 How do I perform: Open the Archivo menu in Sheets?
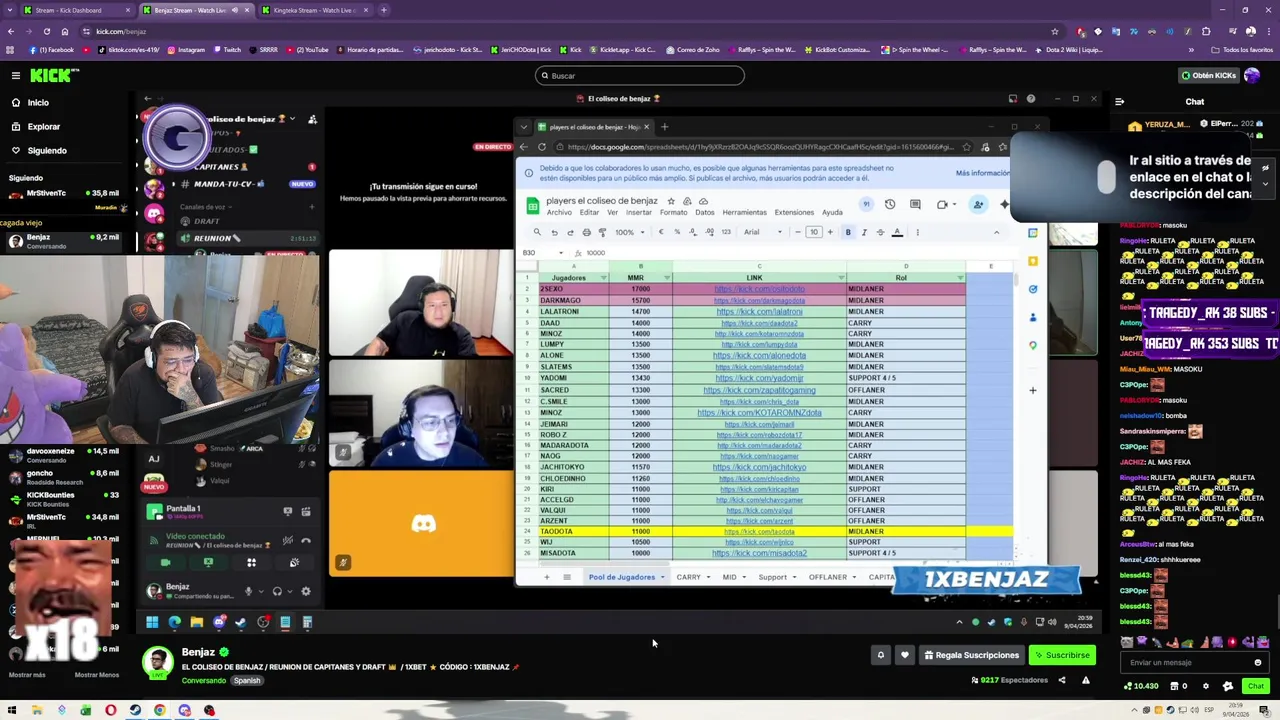click(x=559, y=212)
